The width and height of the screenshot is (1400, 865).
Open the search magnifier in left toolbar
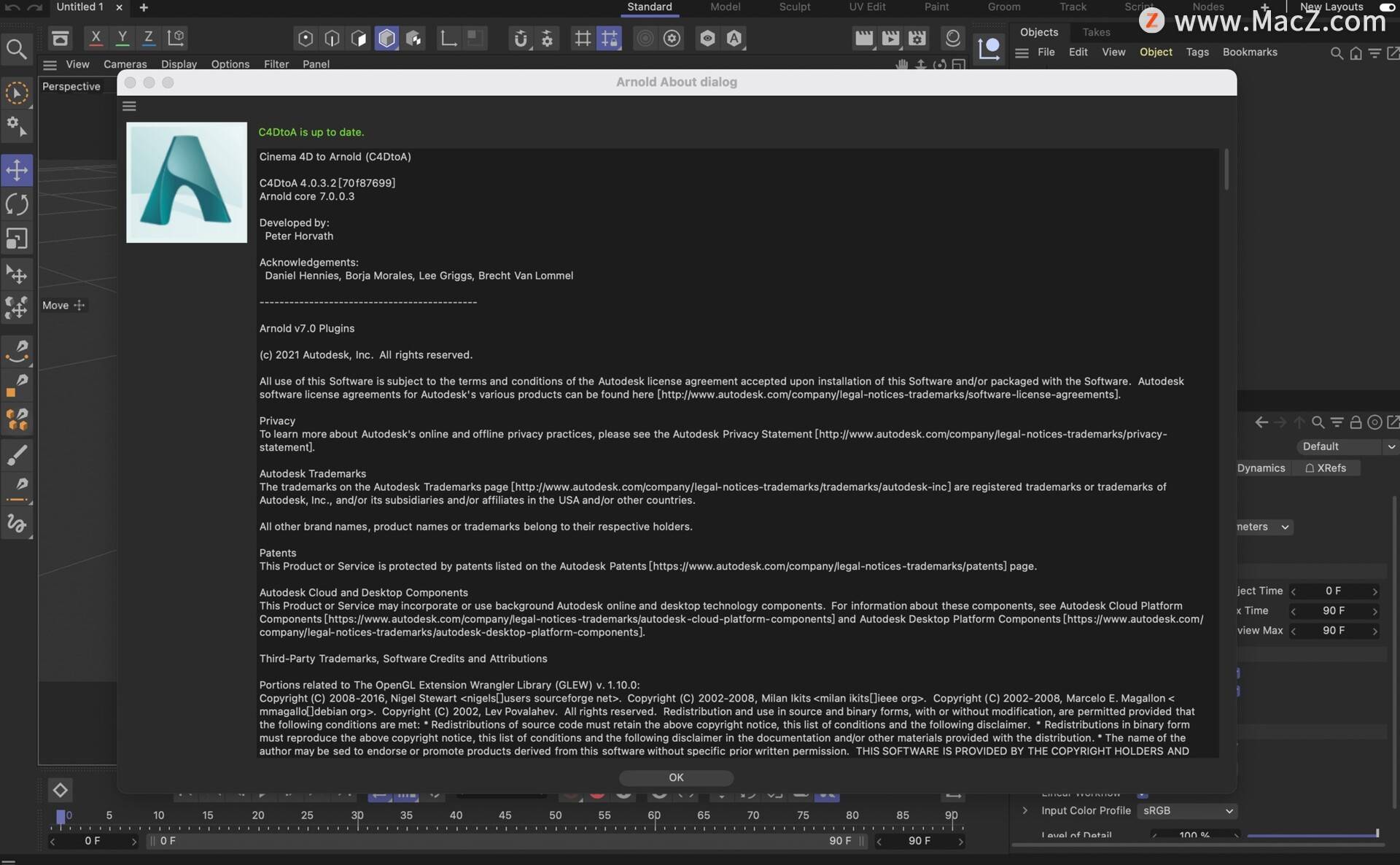[16, 49]
